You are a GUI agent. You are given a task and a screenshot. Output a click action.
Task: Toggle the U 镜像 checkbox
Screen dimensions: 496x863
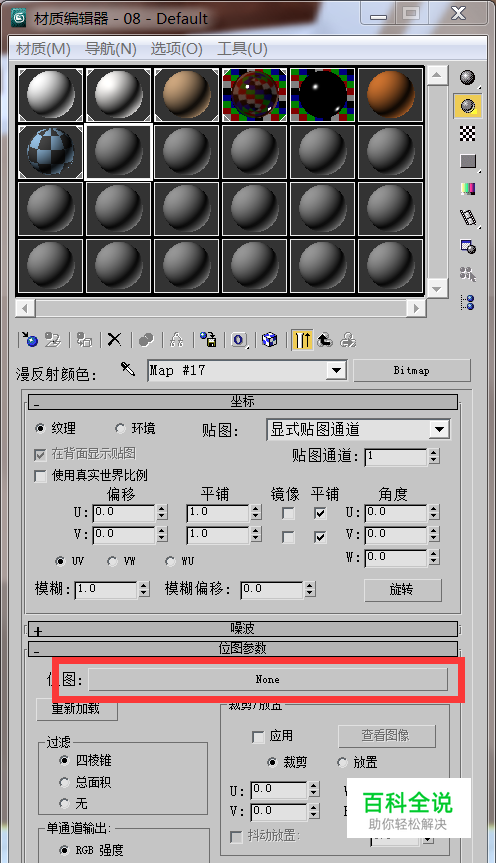pyautogui.click(x=288, y=513)
